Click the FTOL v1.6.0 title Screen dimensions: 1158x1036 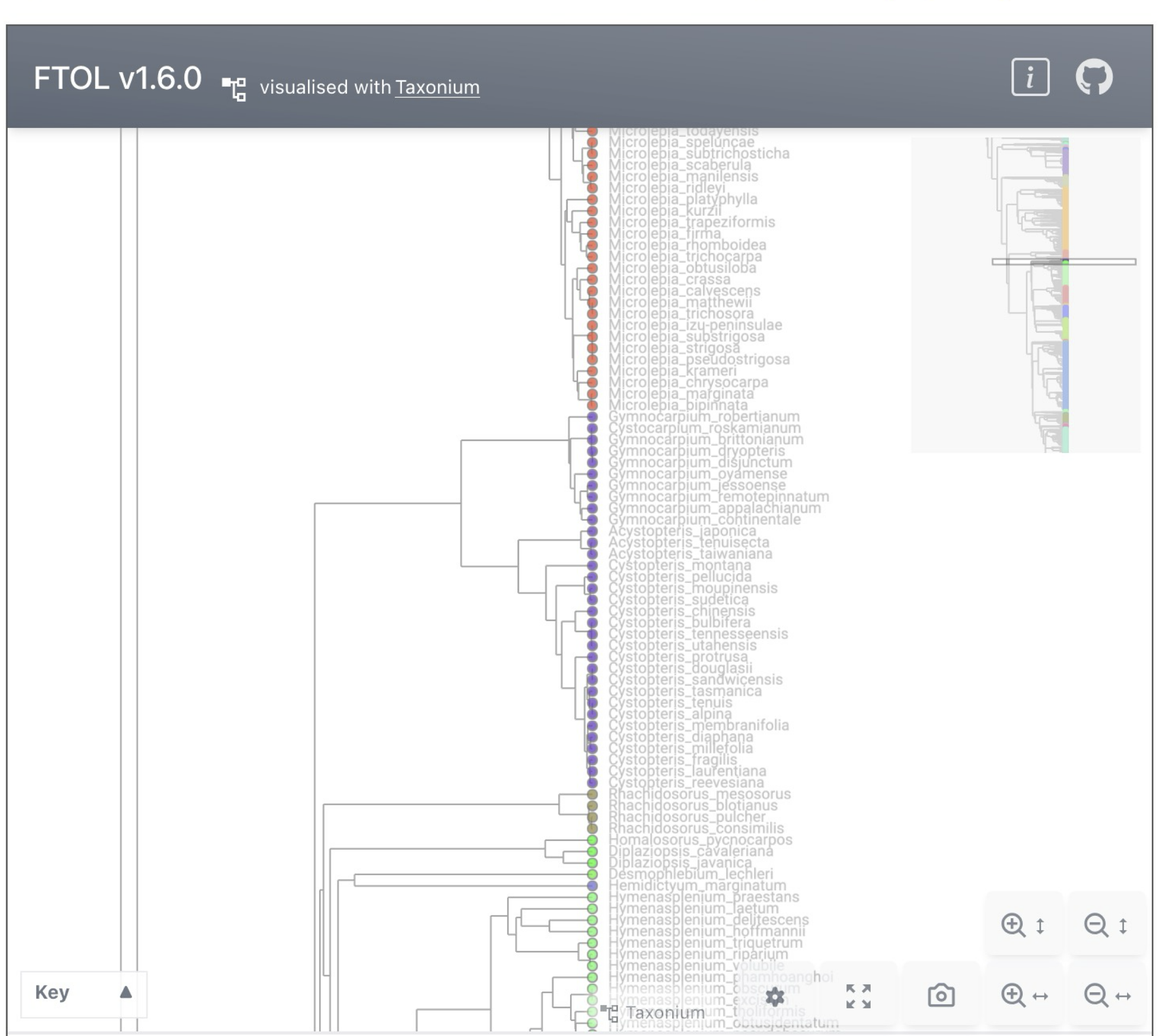[117, 78]
